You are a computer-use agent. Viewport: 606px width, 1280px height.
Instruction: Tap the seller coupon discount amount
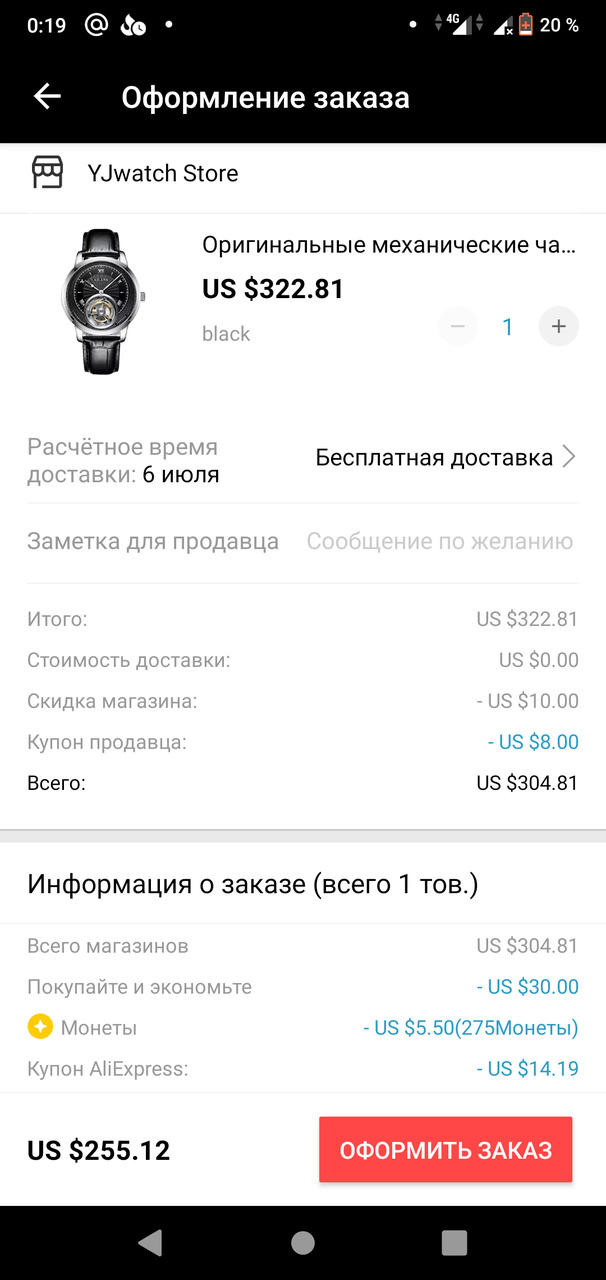[x=533, y=742]
